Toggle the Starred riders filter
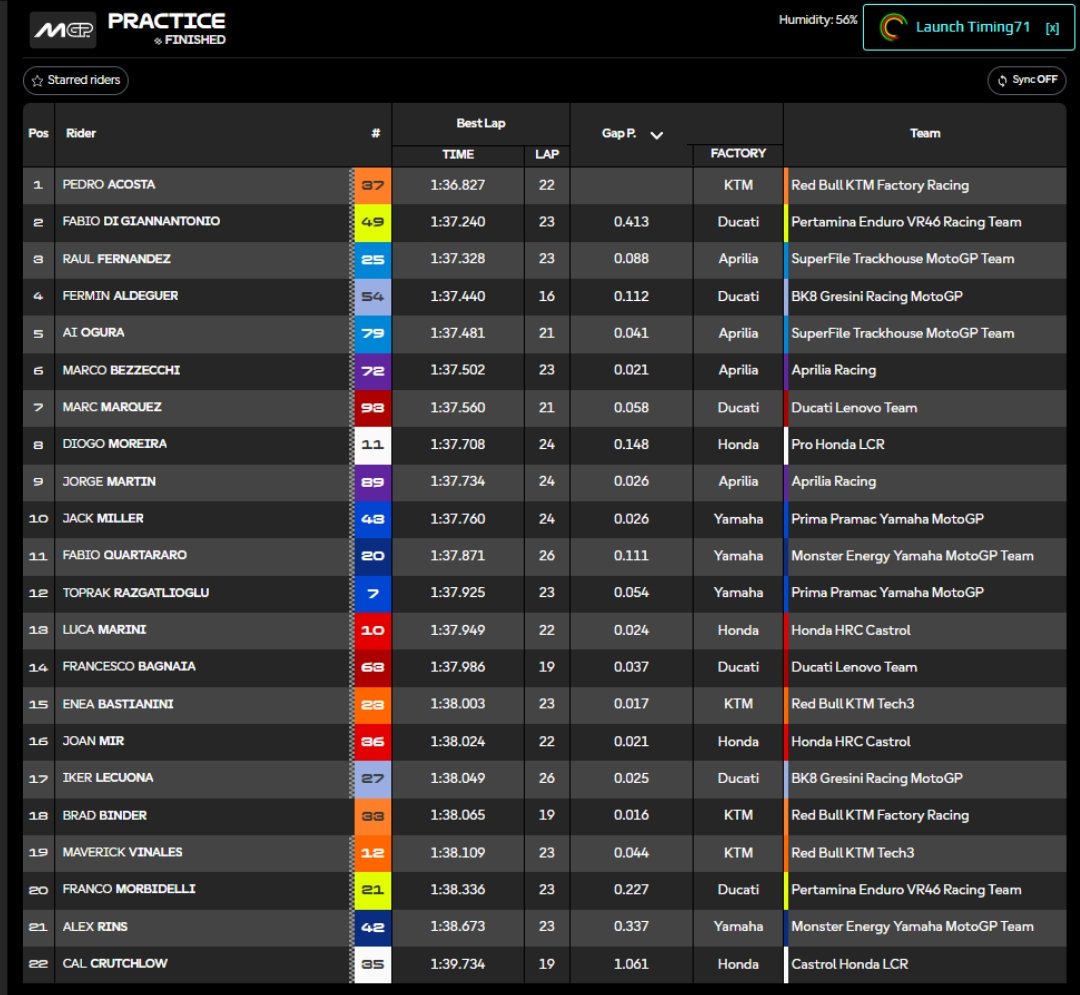Viewport: 1080px width, 995px height. 76,80
